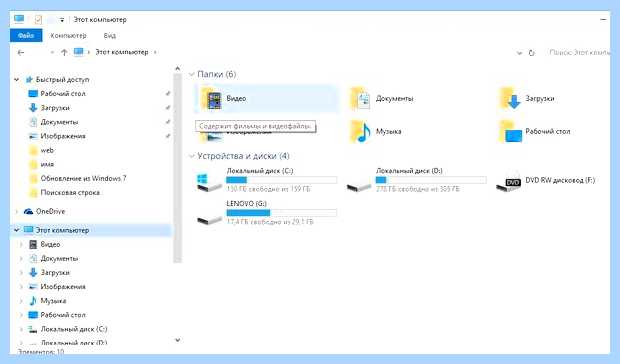Click the computer icon in address bar

pos(79,52)
